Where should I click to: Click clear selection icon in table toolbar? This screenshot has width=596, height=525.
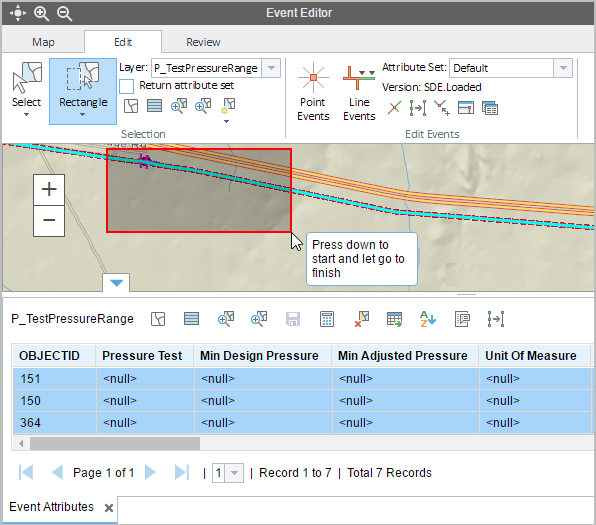(x=158, y=319)
